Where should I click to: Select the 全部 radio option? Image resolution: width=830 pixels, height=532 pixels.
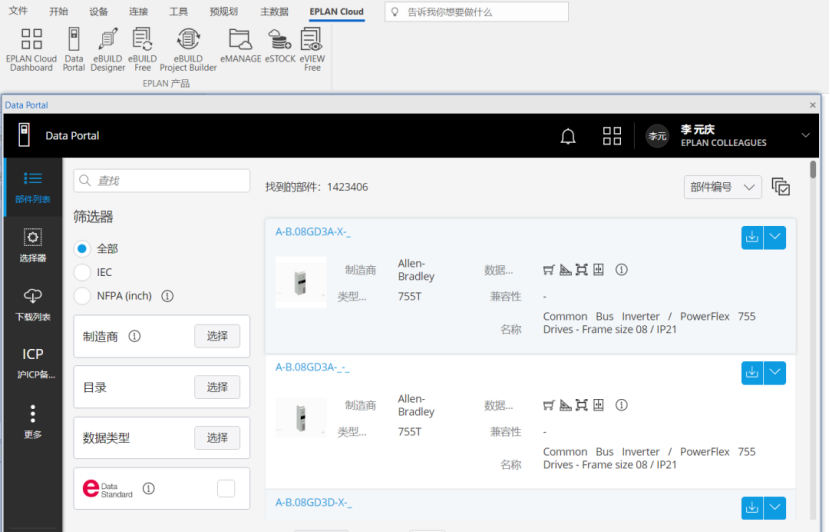(82, 248)
